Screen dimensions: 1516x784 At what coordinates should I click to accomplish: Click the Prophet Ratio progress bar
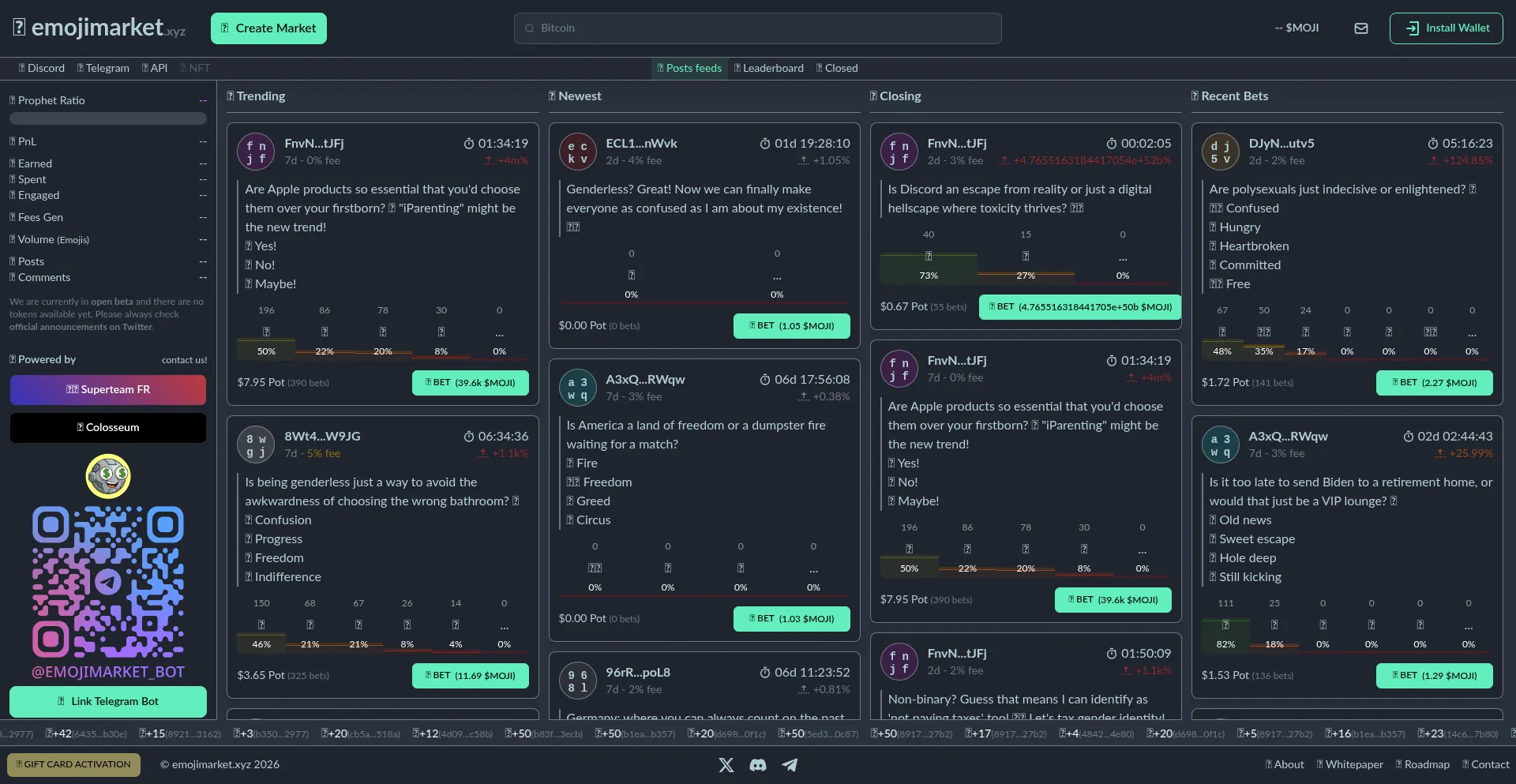pyautogui.click(x=108, y=118)
